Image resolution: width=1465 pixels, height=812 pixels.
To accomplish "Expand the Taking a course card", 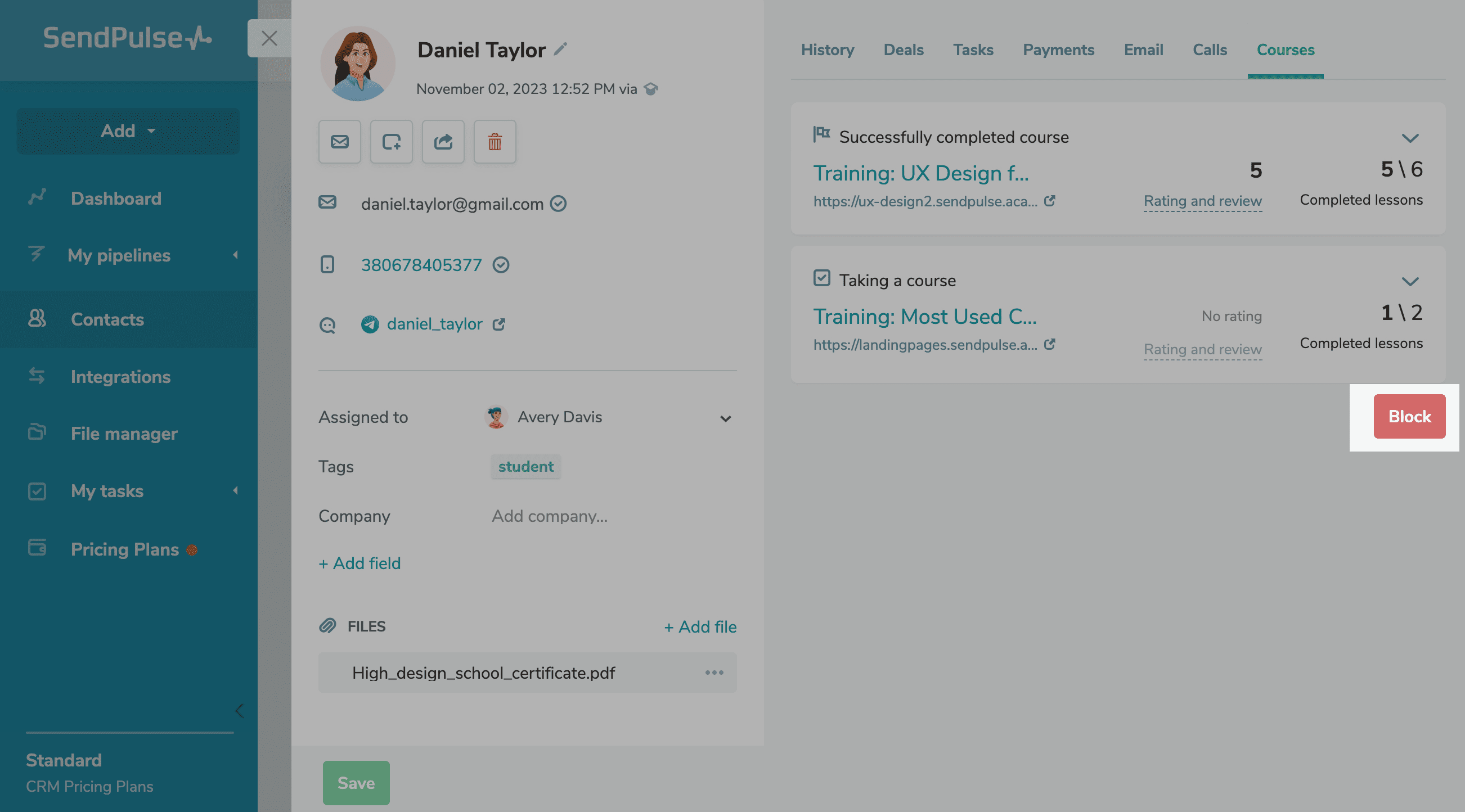I will click(x=1410, y=282).
